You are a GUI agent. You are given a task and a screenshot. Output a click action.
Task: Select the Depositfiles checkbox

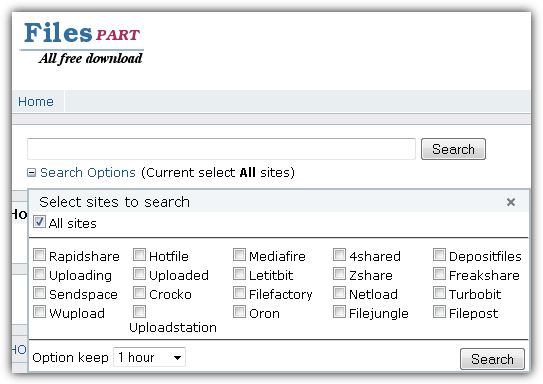tap(439, 254)
